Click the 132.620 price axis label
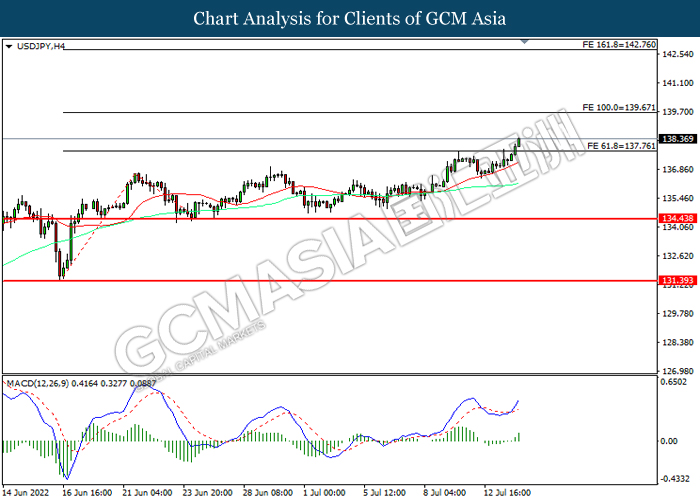700x500 pixels. pos(678,256)
